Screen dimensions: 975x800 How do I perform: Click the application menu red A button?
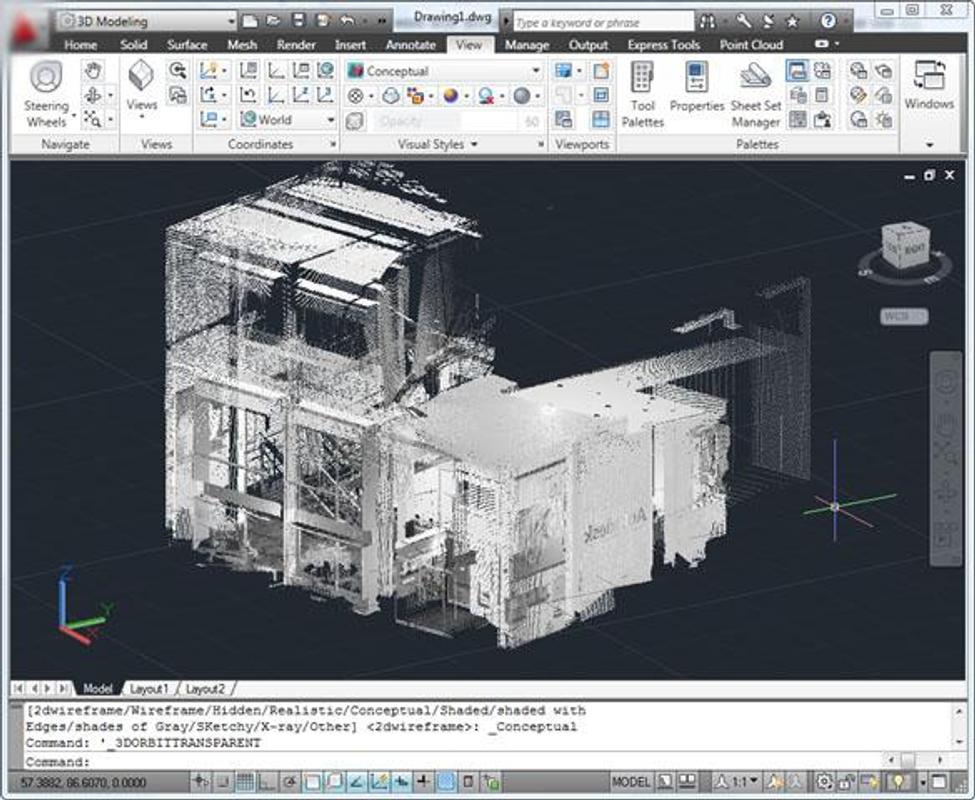(24, 30)
